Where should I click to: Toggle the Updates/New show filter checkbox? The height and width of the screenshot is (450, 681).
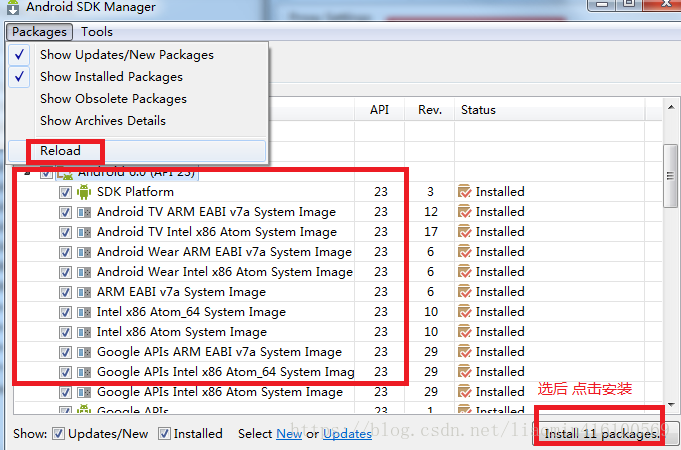58,433
